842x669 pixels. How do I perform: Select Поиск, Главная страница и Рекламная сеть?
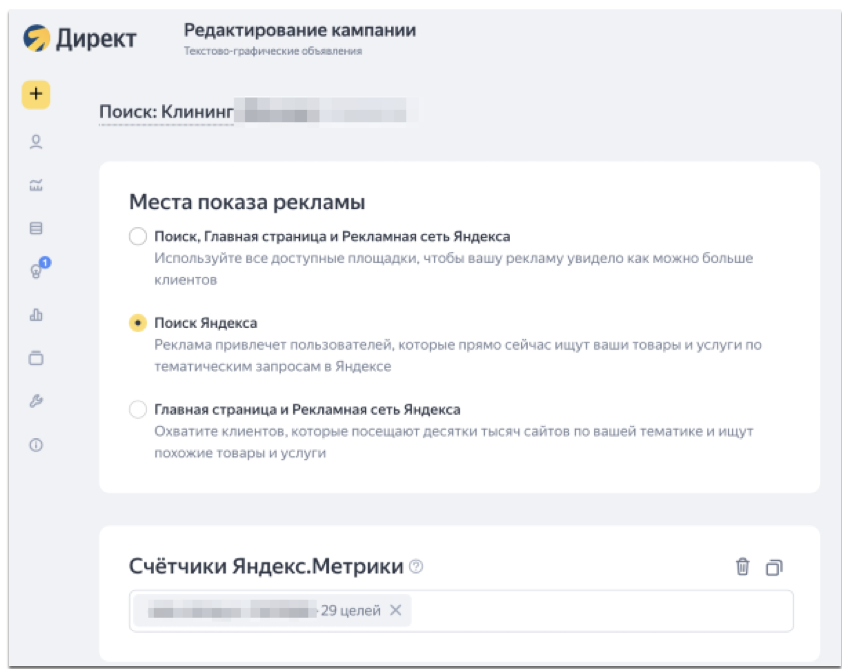point(138,236)
